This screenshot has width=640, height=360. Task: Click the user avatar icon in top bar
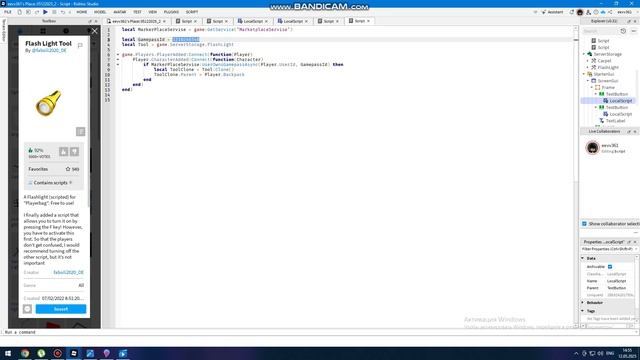[580, 12]
